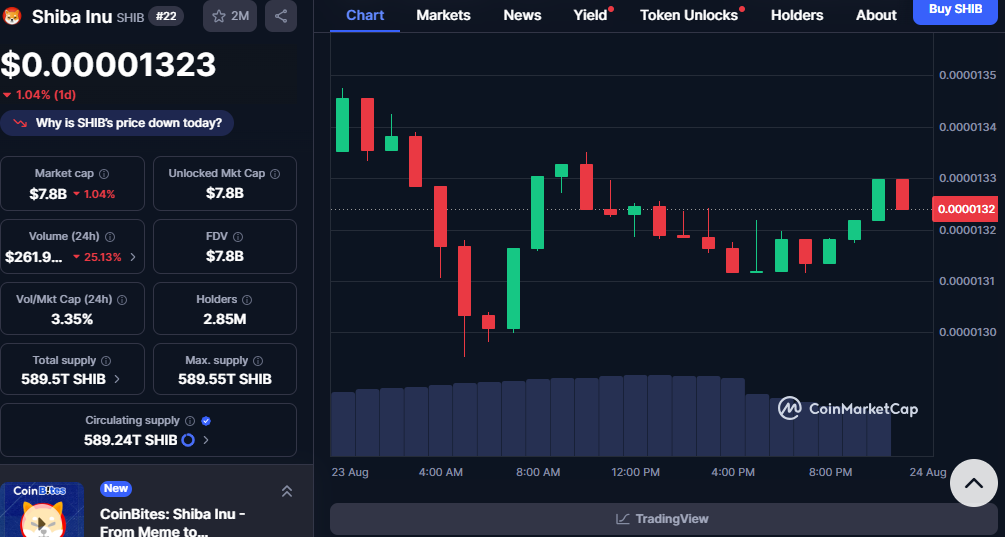This screenshot has height=537, width=1005.
Task: Click Total supply info icon
Action: 106,361
